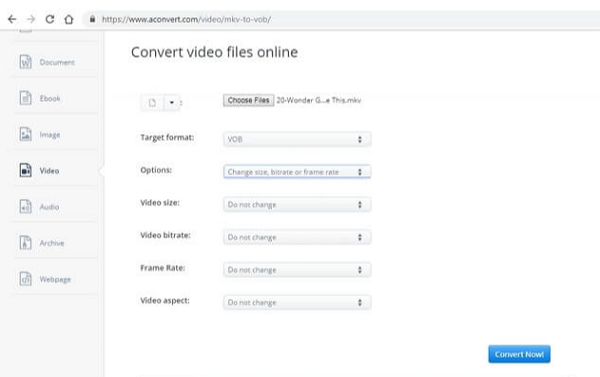This screenshot has width=600, height=377.
Task: Click the Options label
Action: pyautogui.click(x=156, y=170)
